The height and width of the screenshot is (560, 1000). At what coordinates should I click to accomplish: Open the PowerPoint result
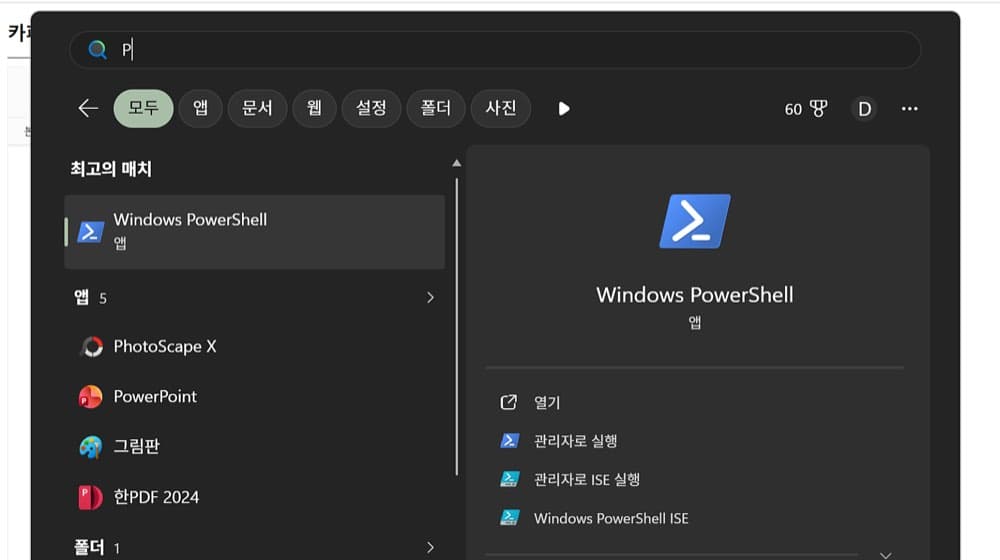(x=254, y=397)
